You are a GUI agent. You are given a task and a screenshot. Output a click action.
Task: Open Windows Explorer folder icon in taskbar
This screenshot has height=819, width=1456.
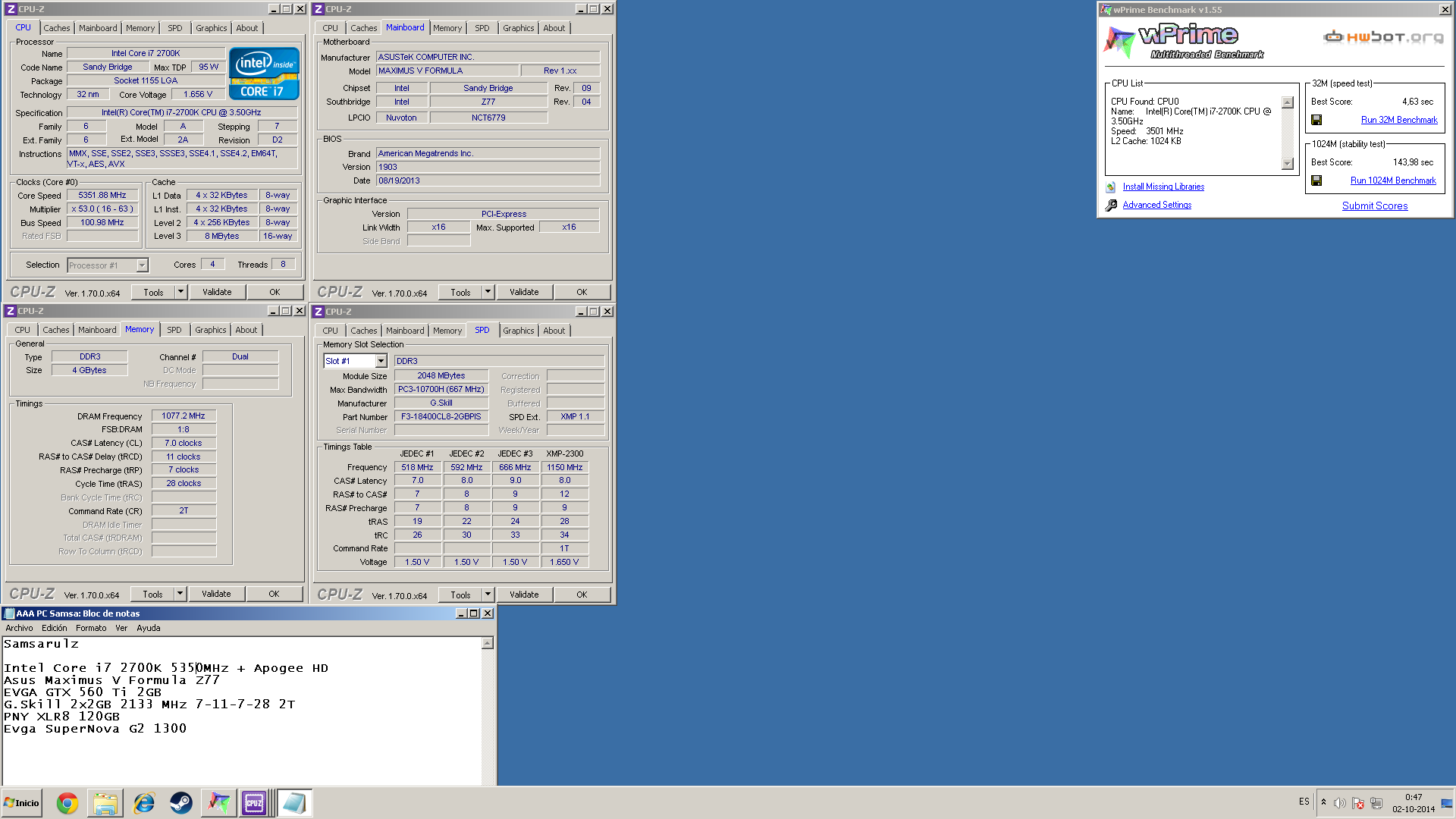click(x=105, y=803)
